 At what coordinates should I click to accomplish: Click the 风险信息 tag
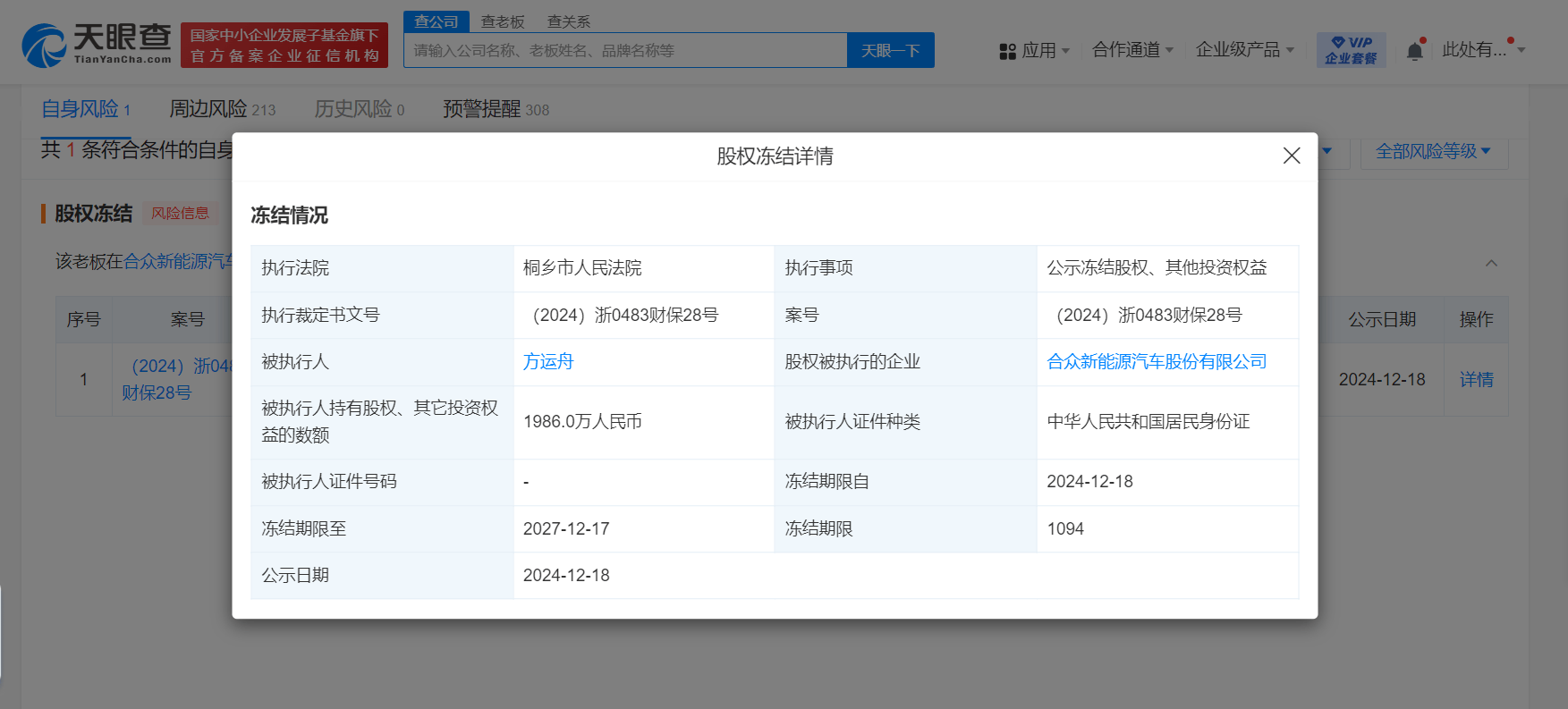pos(180,214)
